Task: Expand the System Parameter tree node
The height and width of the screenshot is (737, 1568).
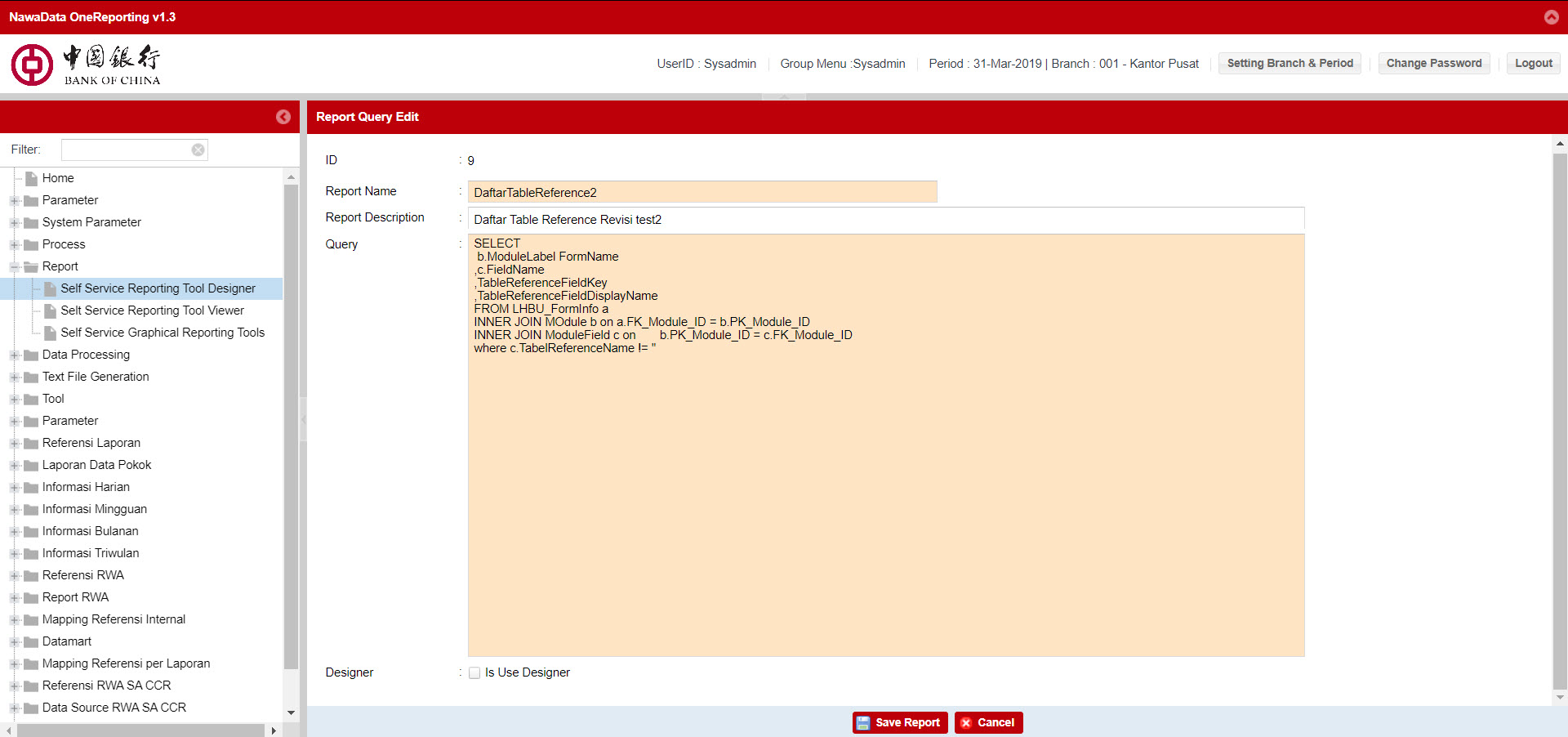Action: 15,222
